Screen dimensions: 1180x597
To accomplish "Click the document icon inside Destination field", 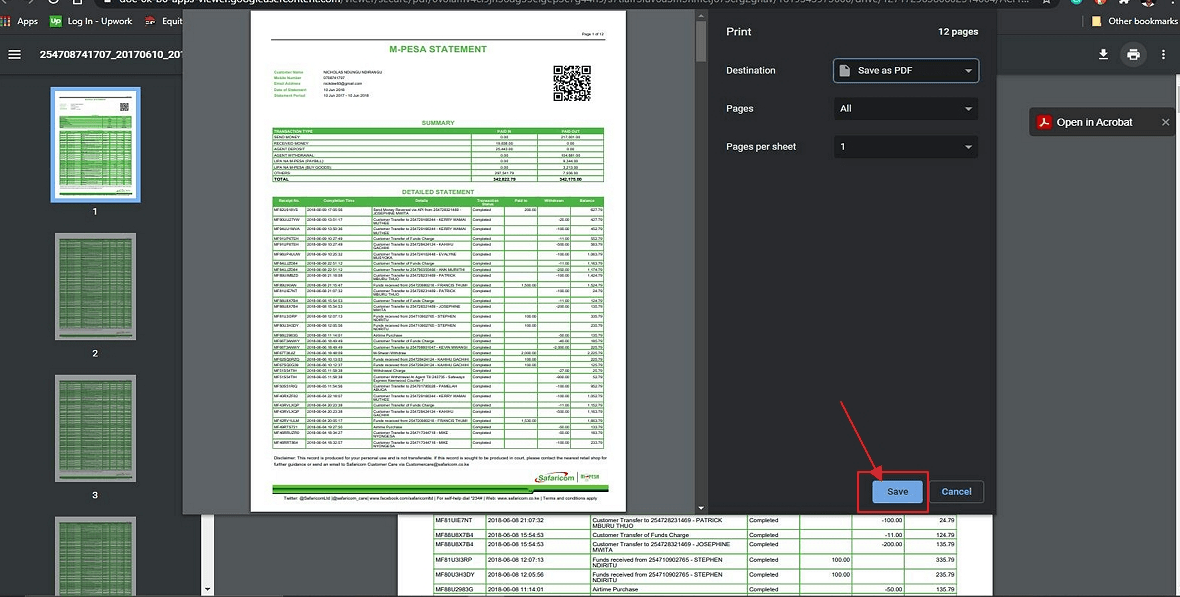I will [845, 70].
